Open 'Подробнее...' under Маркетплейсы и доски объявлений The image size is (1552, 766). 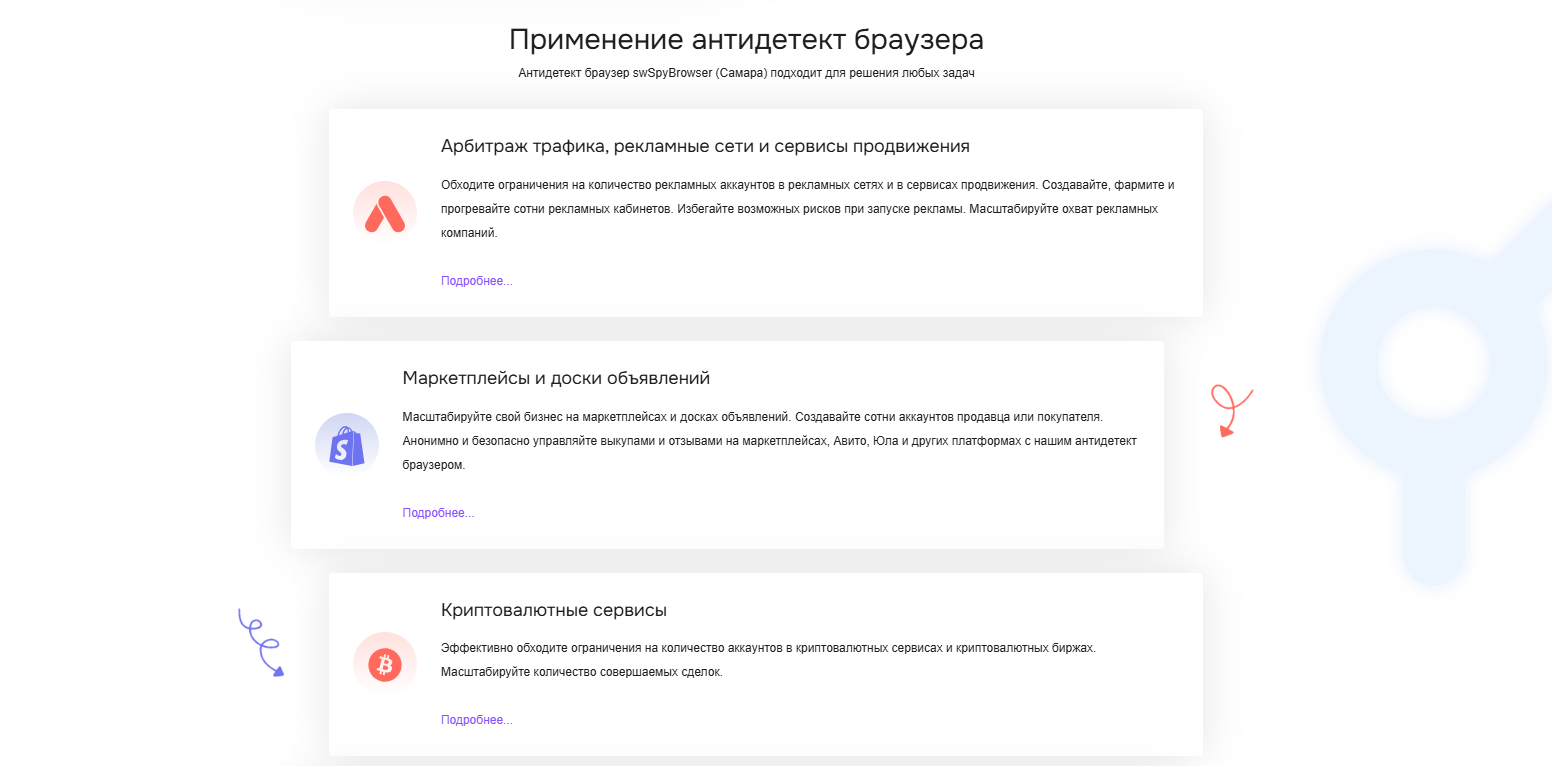[x=438, y=513]
